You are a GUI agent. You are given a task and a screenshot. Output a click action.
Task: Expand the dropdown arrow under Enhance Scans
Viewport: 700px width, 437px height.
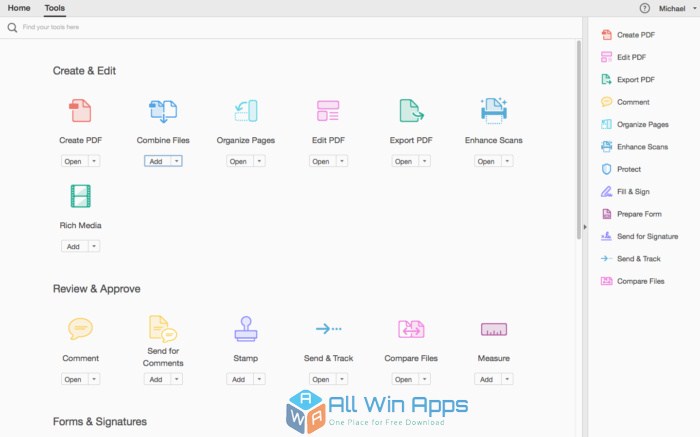[507, 161]
